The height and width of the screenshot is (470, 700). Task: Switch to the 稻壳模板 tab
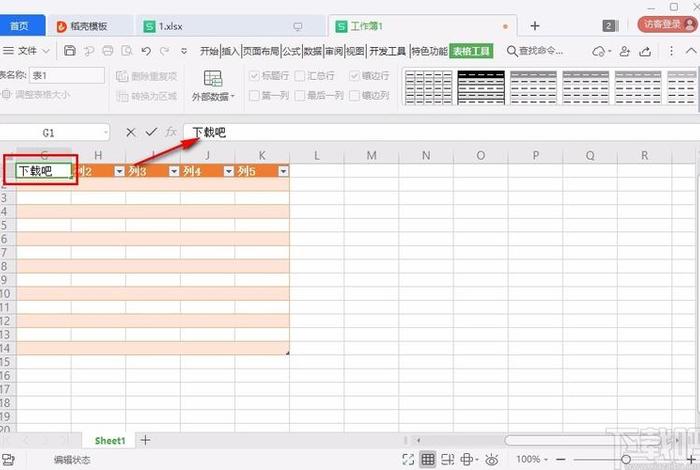pos(89,26)
